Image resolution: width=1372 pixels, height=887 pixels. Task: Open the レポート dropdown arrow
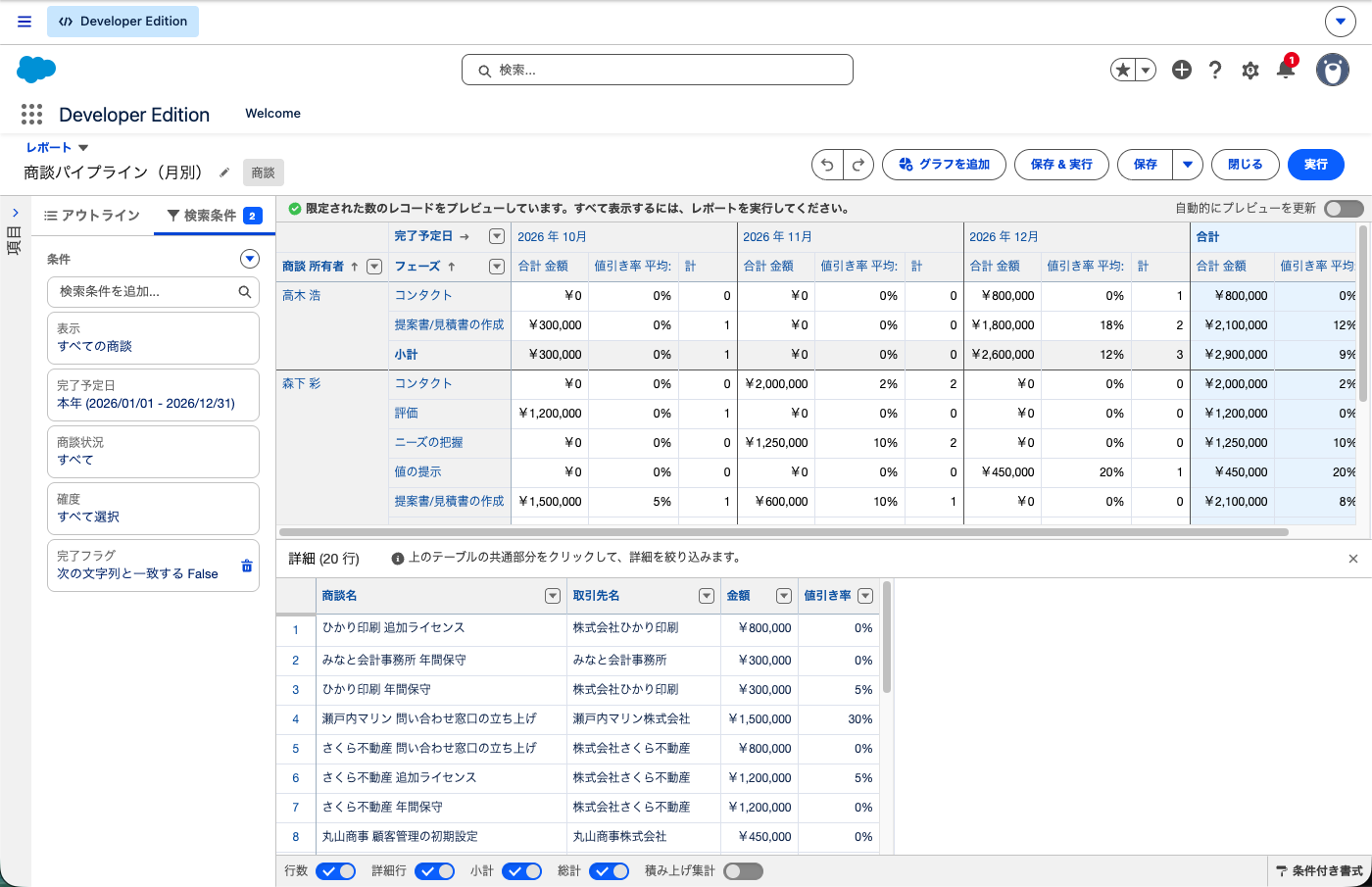pyautogui.click(x=83, y=148)
